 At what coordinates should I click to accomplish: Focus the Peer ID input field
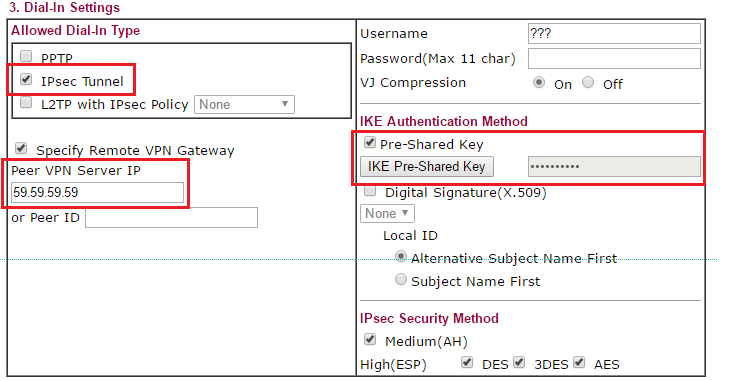[171, 217]
